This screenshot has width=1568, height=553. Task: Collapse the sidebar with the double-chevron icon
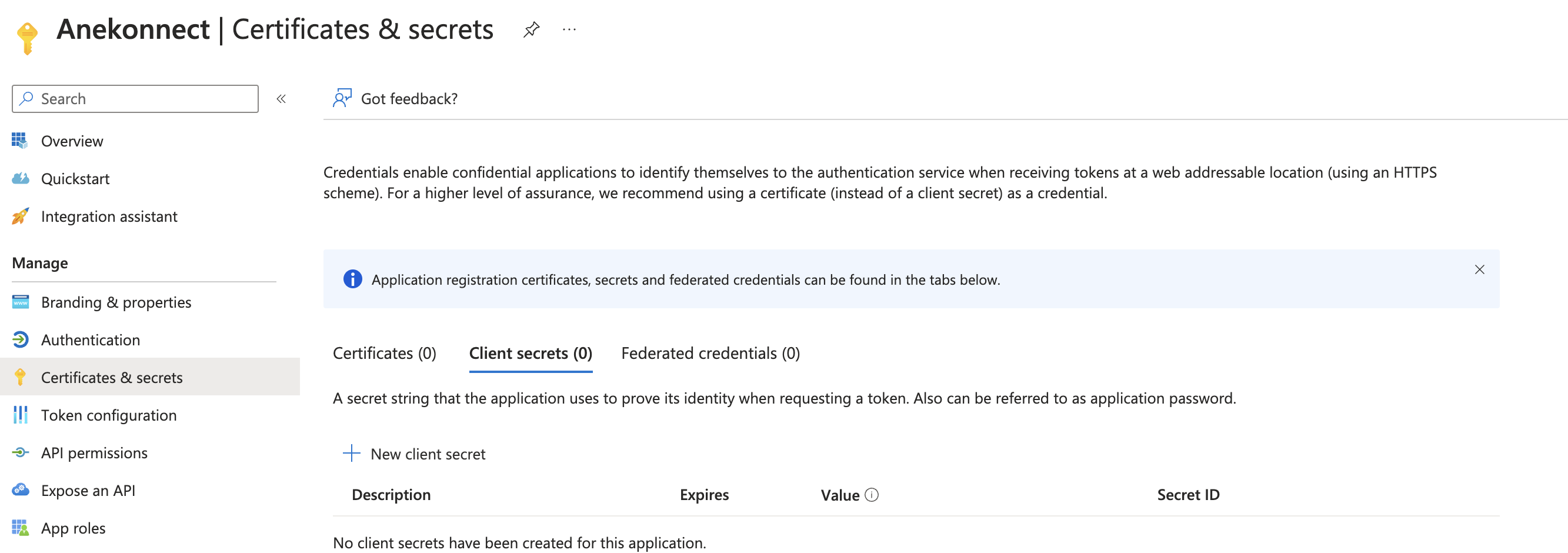[x=281, y=99]
